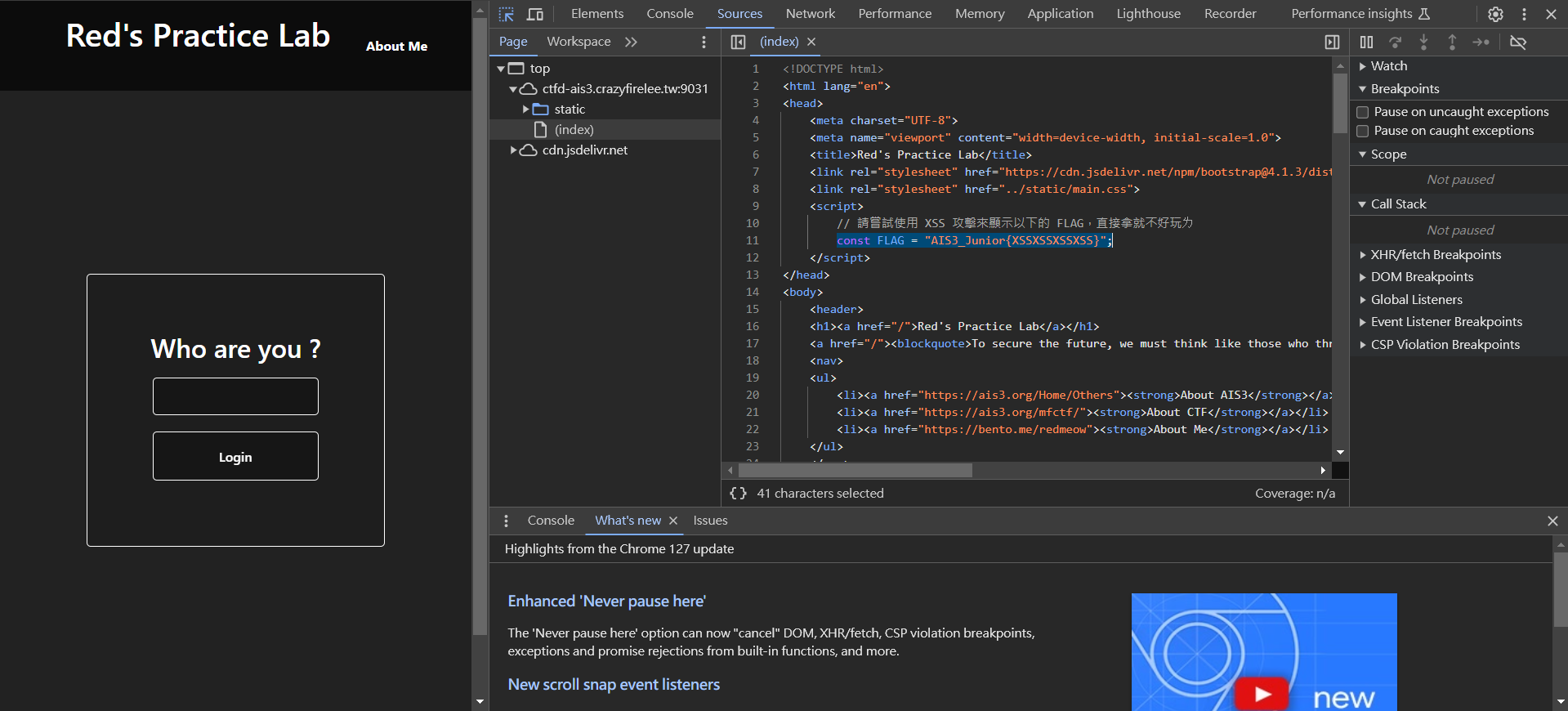Screen dimensions: 1568x711
Task: Click the code editor horizontal scrollbar
Action: [855, 471]
